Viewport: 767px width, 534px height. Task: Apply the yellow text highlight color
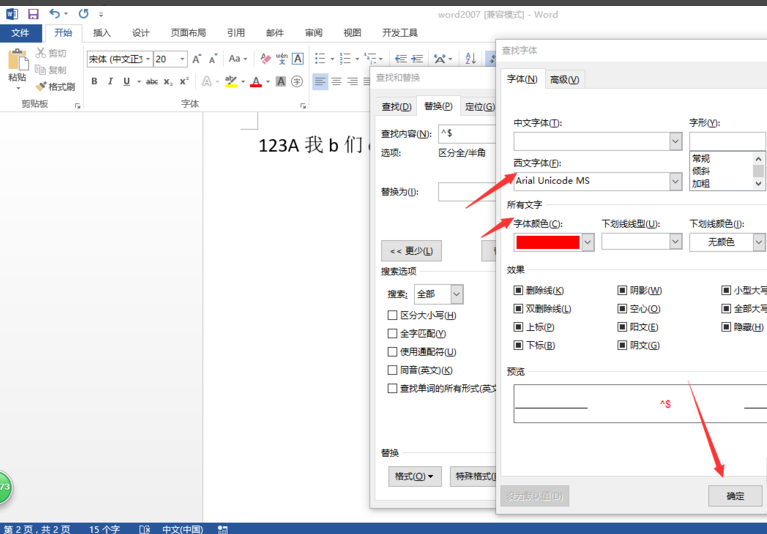[231, 82]
